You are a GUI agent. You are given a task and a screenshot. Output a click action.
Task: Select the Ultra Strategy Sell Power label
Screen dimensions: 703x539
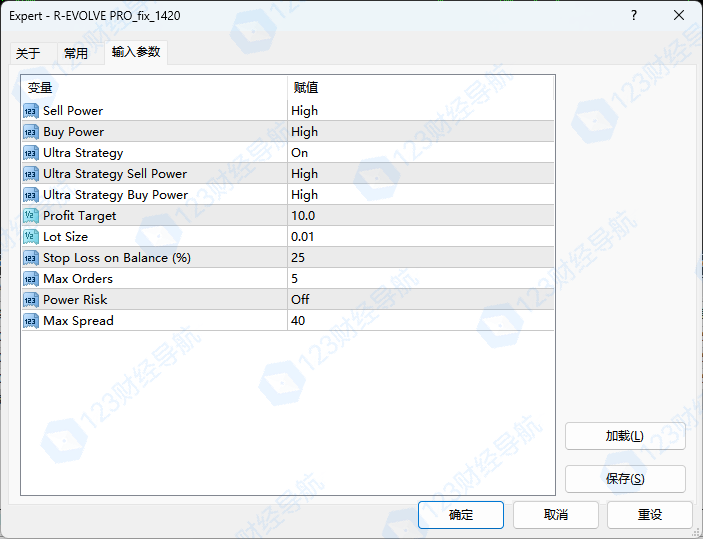click(115, 174)
